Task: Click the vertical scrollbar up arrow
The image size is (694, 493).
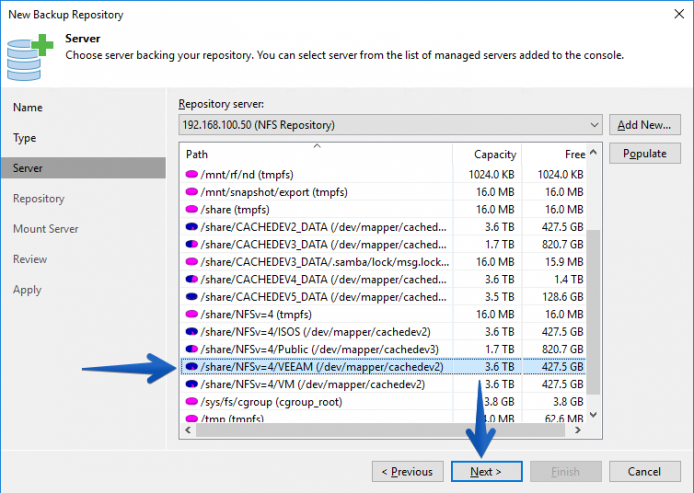Action: (594, 153)
